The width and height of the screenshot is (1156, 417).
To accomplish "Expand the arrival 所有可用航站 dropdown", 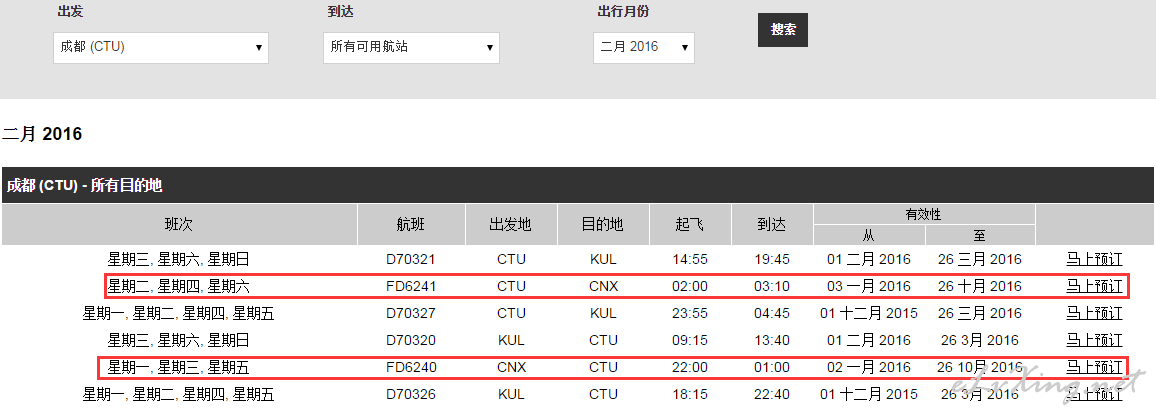I will 410,47.
